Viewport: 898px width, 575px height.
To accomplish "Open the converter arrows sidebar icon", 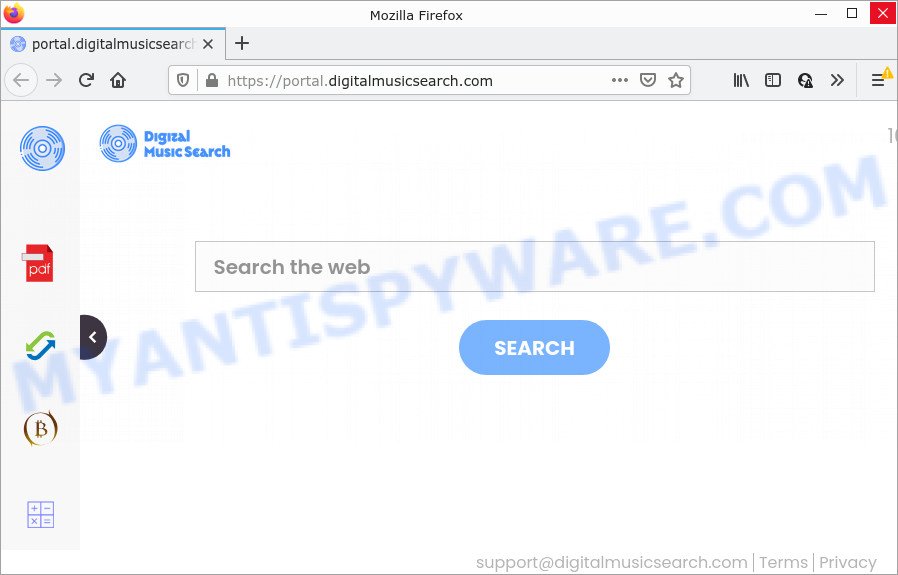I will [41, 346].
